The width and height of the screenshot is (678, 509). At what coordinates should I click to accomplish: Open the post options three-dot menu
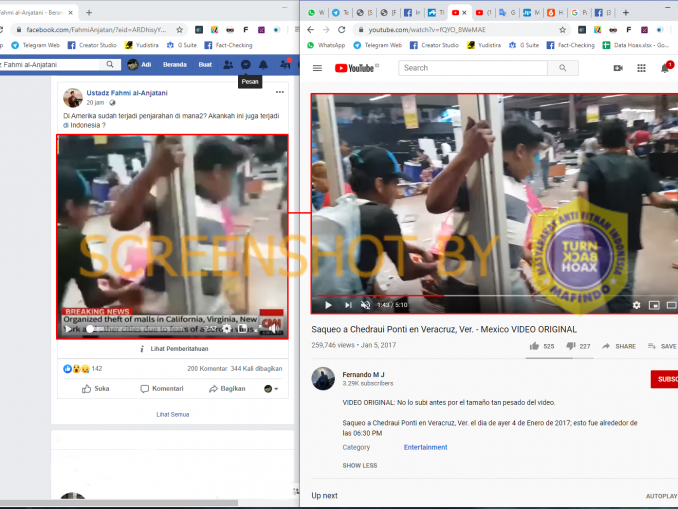pyautogui.click(x=280, y=92)
